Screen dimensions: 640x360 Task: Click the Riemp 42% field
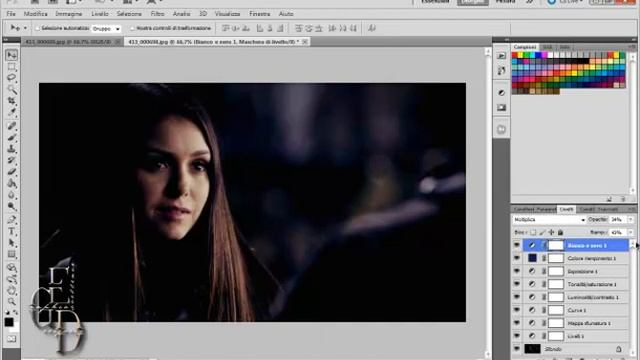[617, 232]
